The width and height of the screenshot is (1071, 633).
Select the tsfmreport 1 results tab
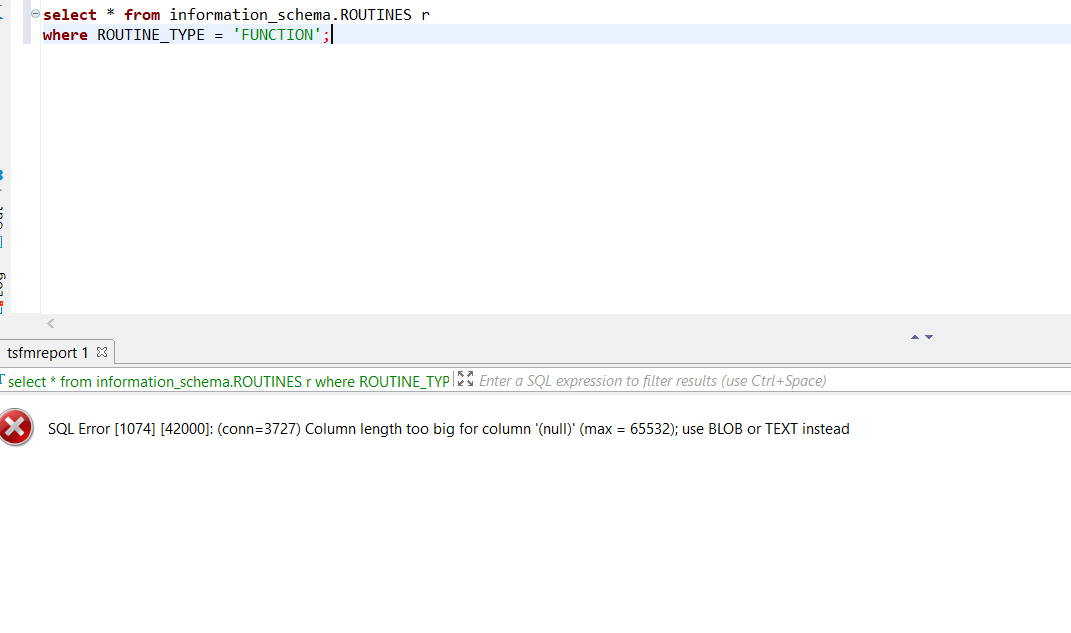pyautogui.click(x=47, y=353)
